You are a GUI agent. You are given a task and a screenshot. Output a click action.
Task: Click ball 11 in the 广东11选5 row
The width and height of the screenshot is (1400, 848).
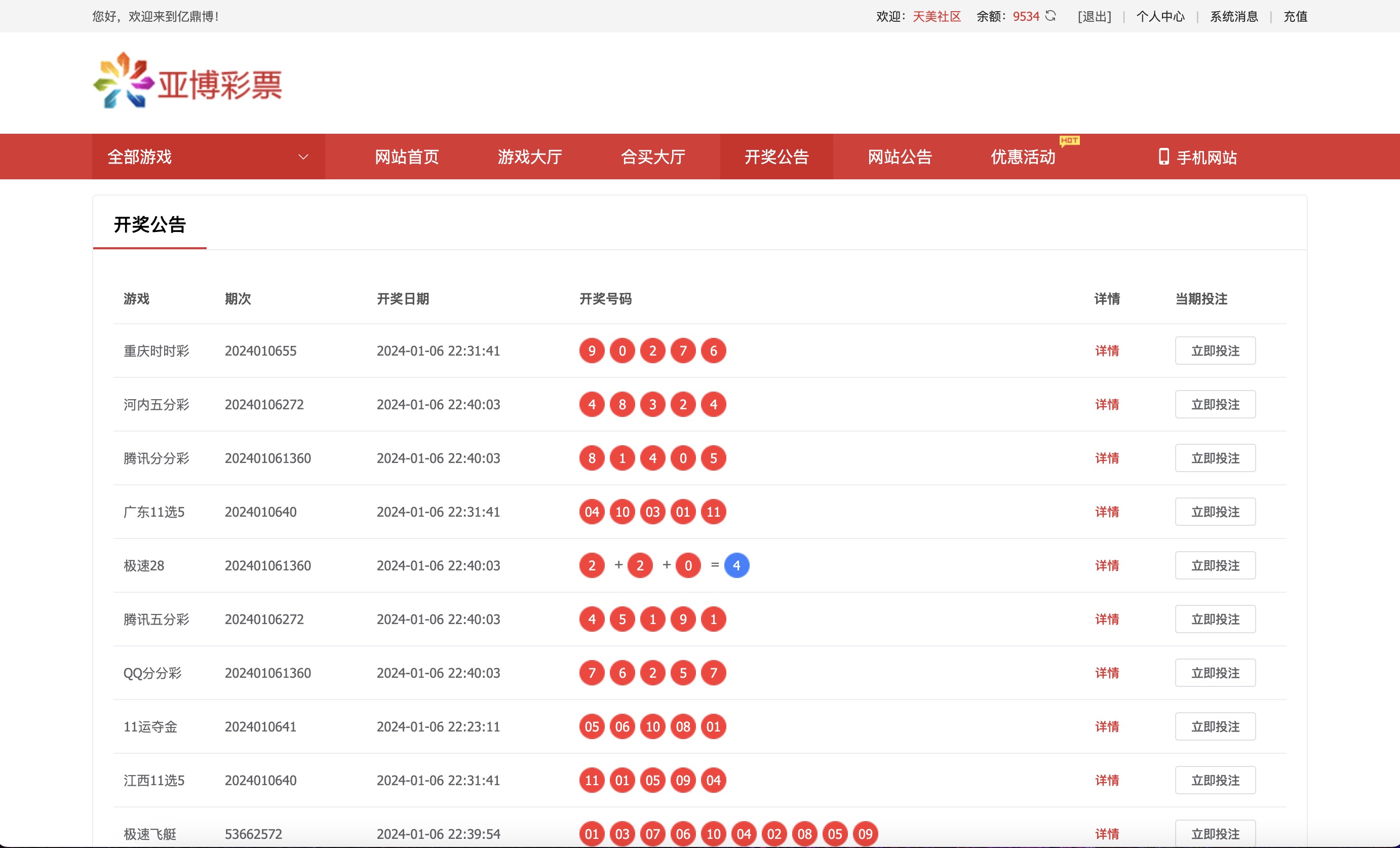point(714,512)
